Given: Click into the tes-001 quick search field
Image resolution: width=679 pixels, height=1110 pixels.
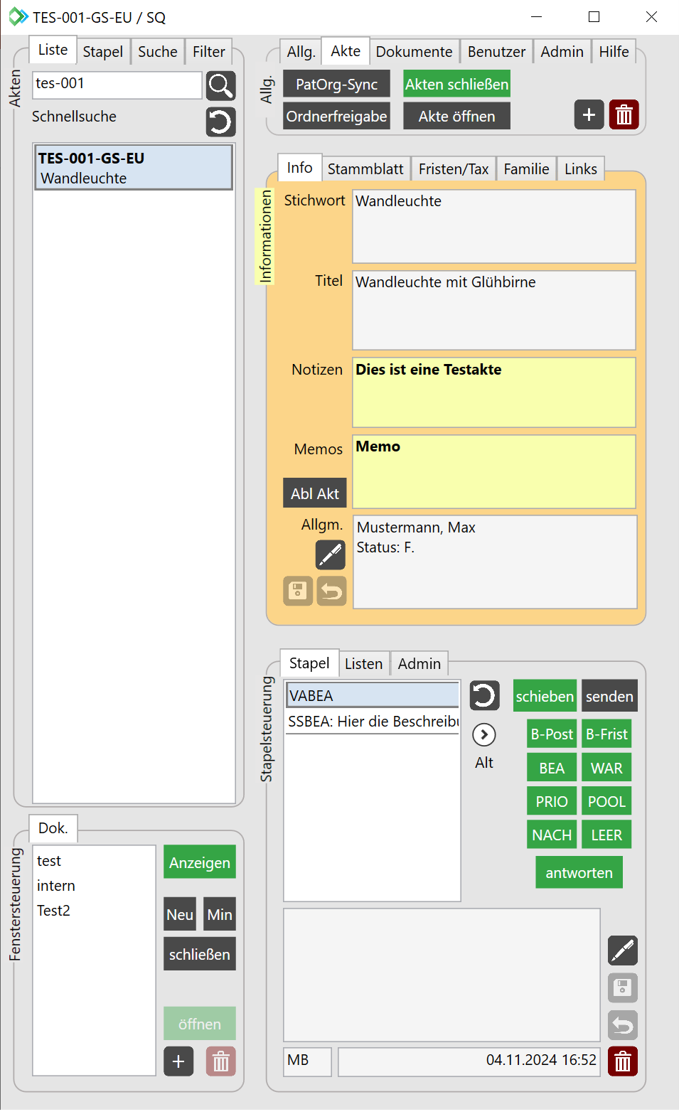Looking at the screenshot, I should click(117, 85).
